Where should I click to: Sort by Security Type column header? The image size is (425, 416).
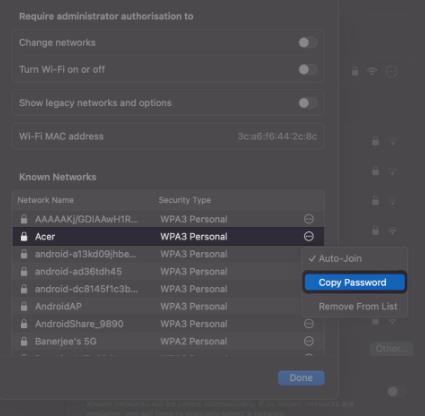[x=185, y=200]
